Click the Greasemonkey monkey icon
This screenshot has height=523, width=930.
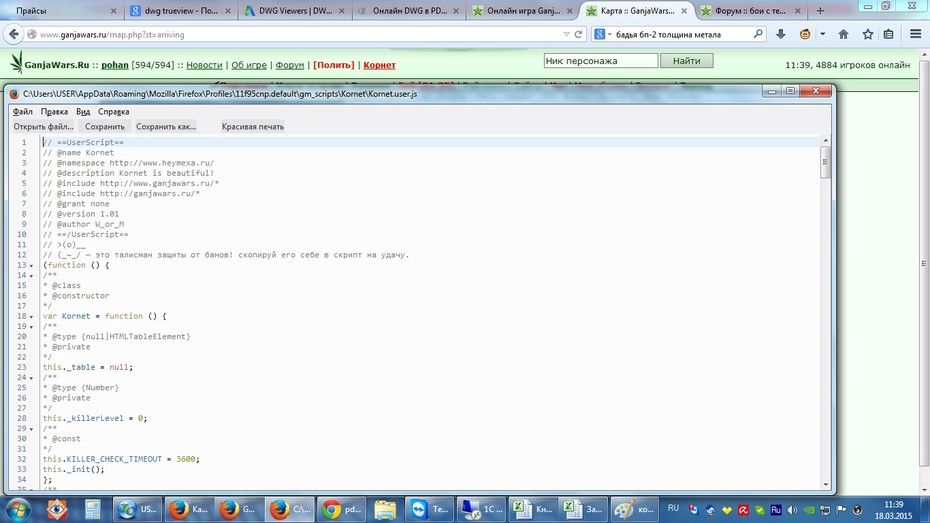805,34
